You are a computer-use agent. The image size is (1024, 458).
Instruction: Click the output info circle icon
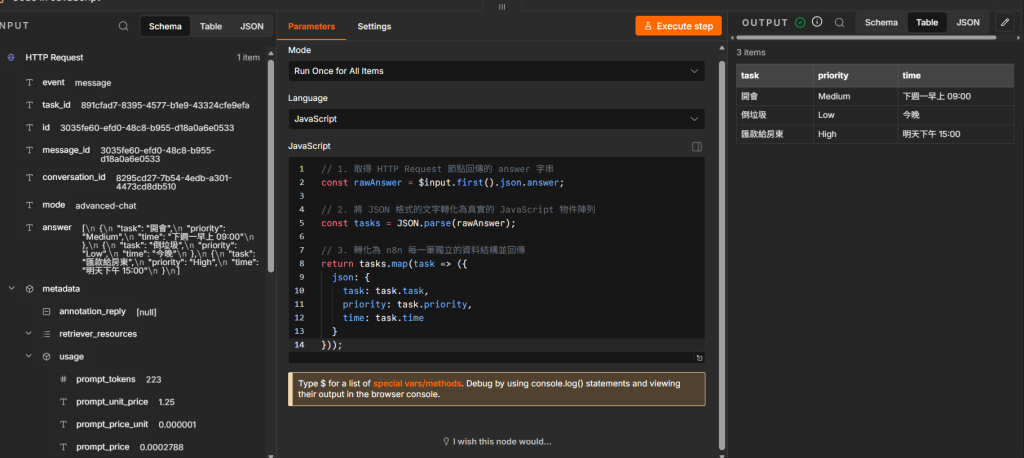coord(817,22)
